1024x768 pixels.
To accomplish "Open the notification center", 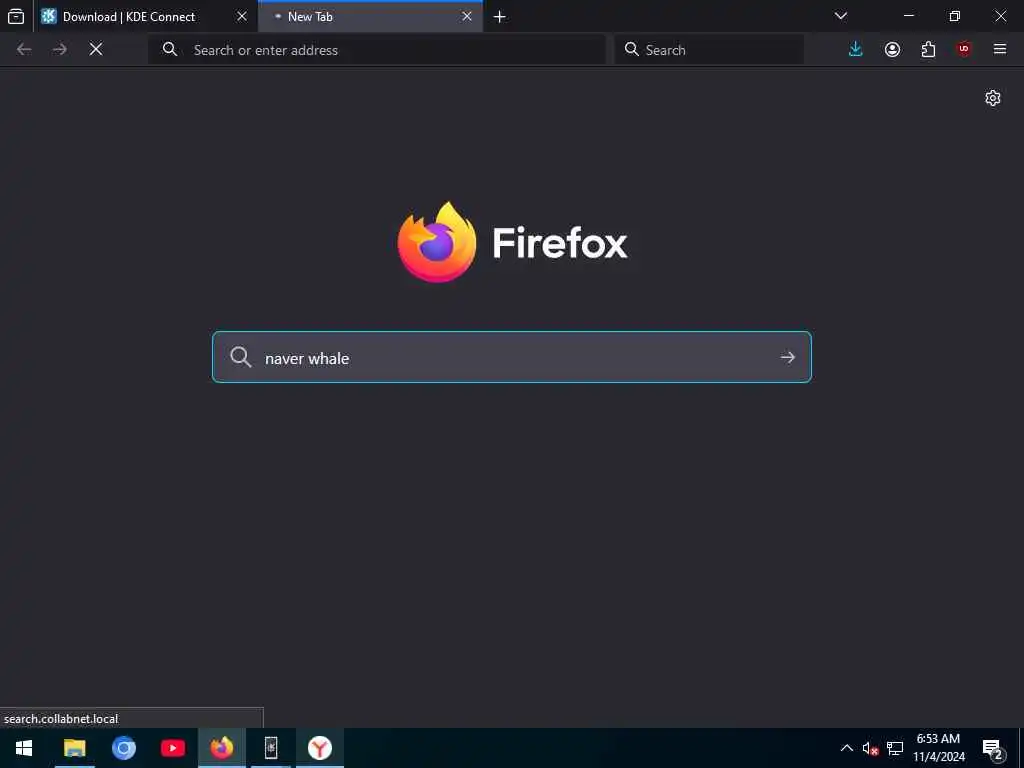I will pos(993,748).
